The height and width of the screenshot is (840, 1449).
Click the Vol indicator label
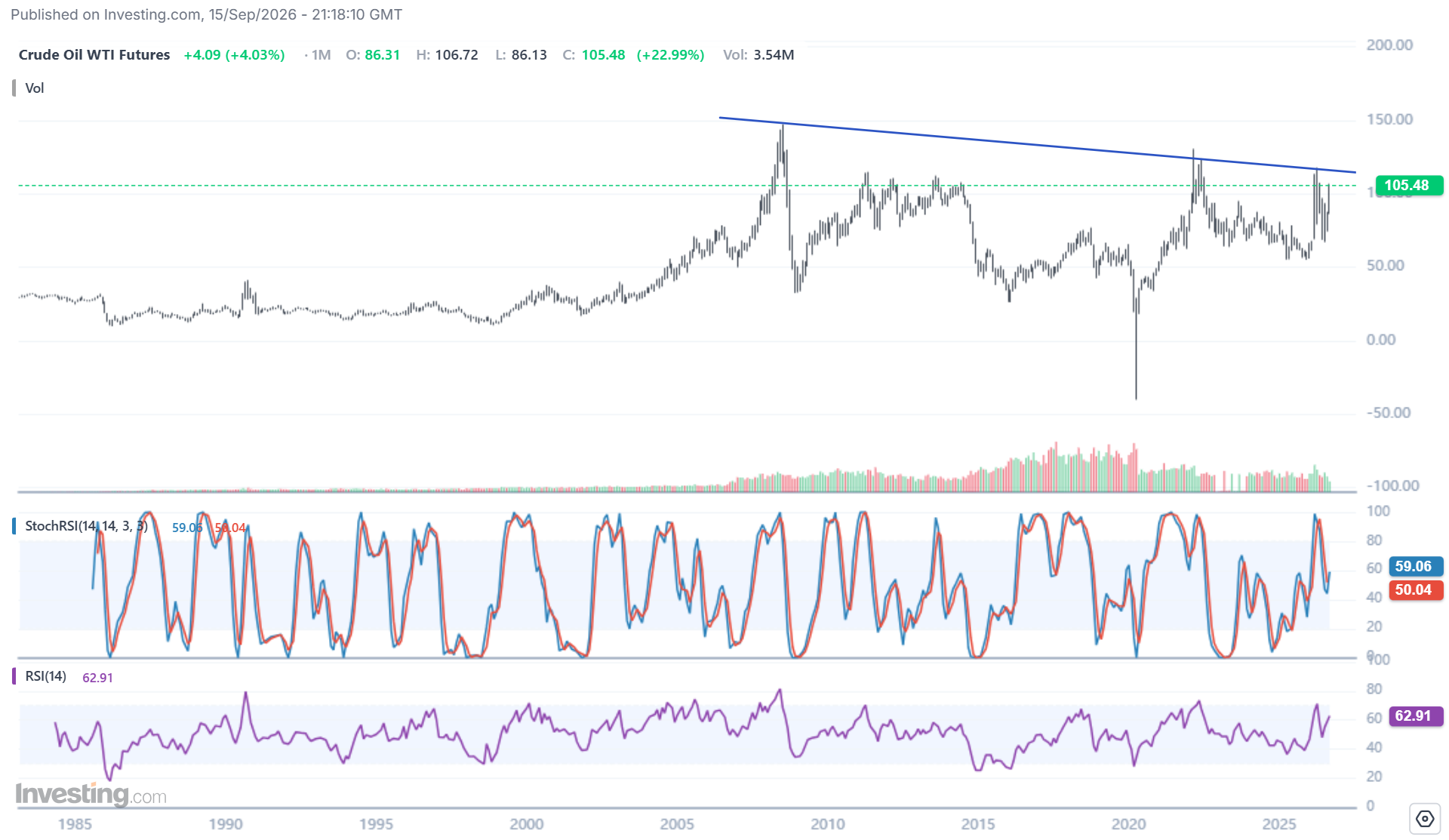35,88
